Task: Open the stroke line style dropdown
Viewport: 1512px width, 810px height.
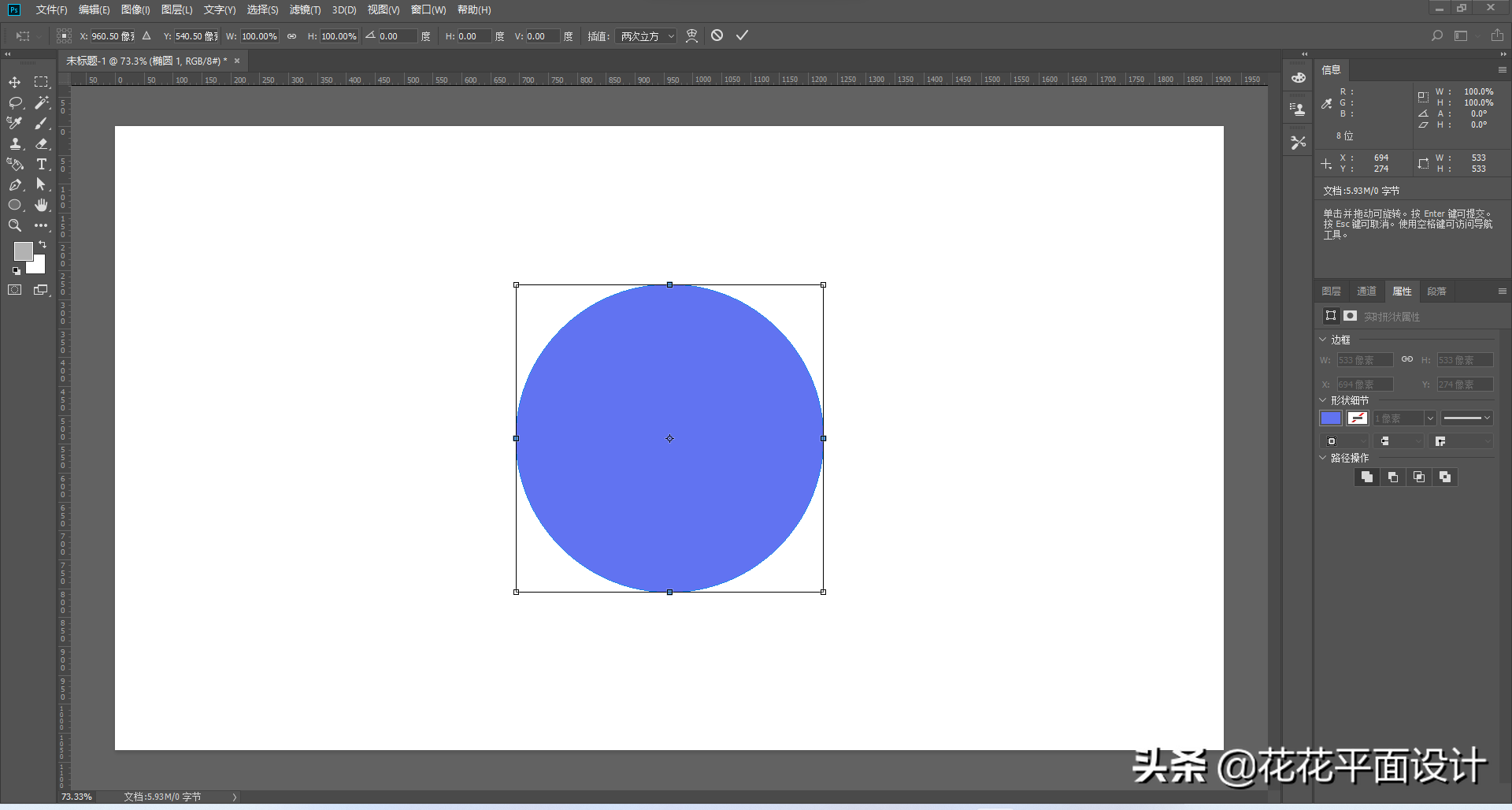Action: point(1467,418)
